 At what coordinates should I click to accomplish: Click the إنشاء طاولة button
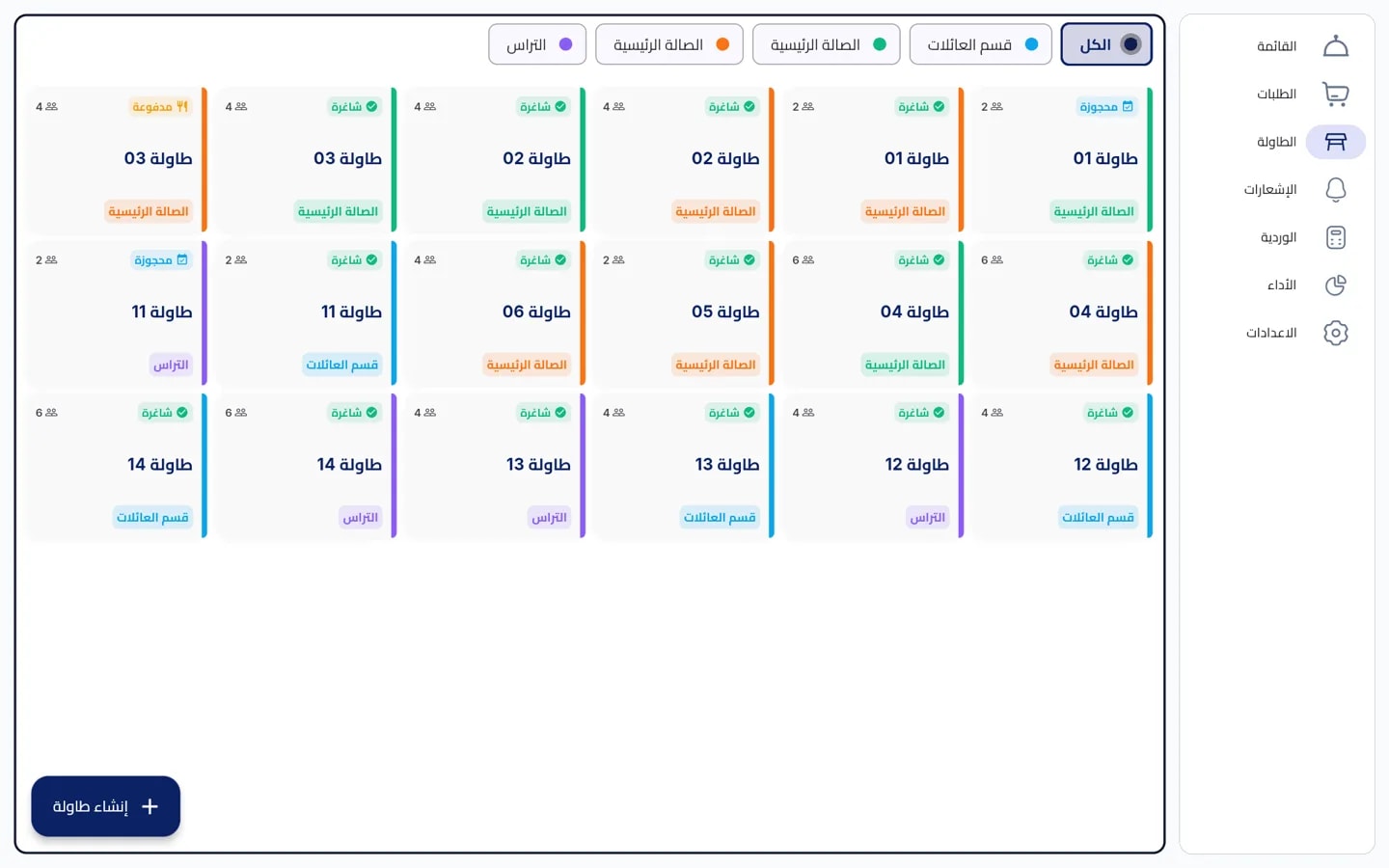pos(106,806)
